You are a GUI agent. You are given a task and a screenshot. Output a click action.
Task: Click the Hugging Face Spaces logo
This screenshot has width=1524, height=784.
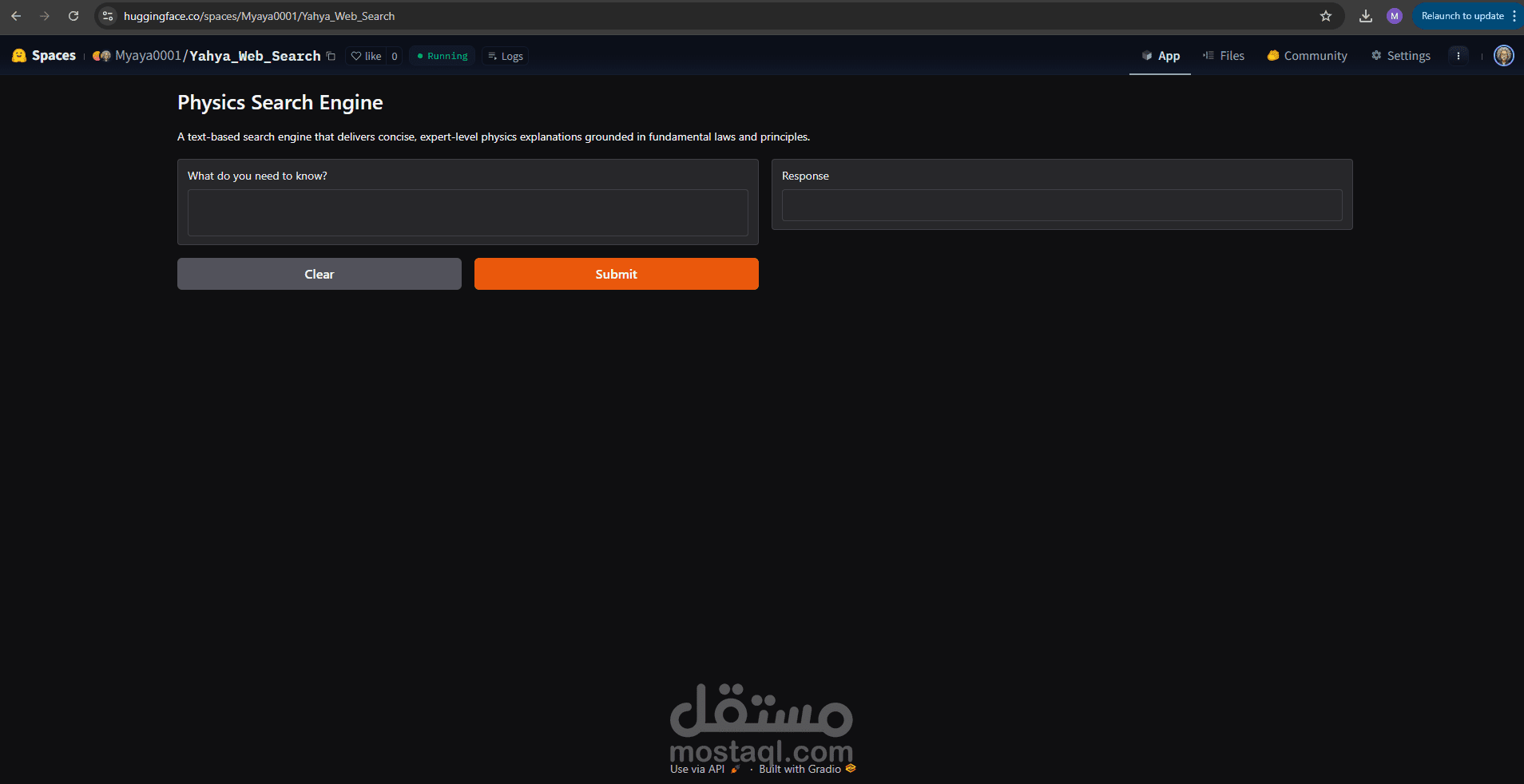click(19, 56)
